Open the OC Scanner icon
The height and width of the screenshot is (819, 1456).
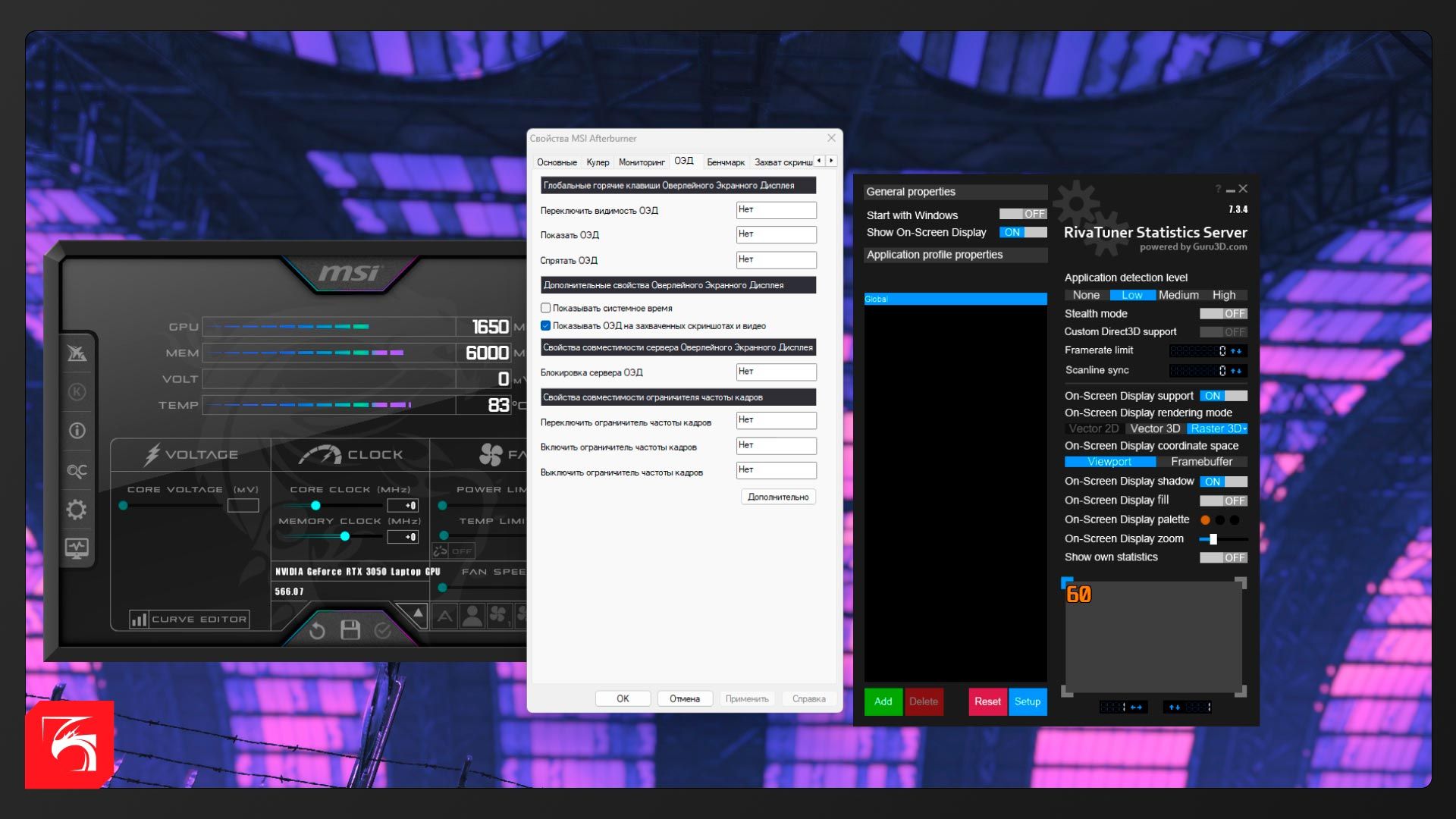pyautogui.click(x=77, y=471)
